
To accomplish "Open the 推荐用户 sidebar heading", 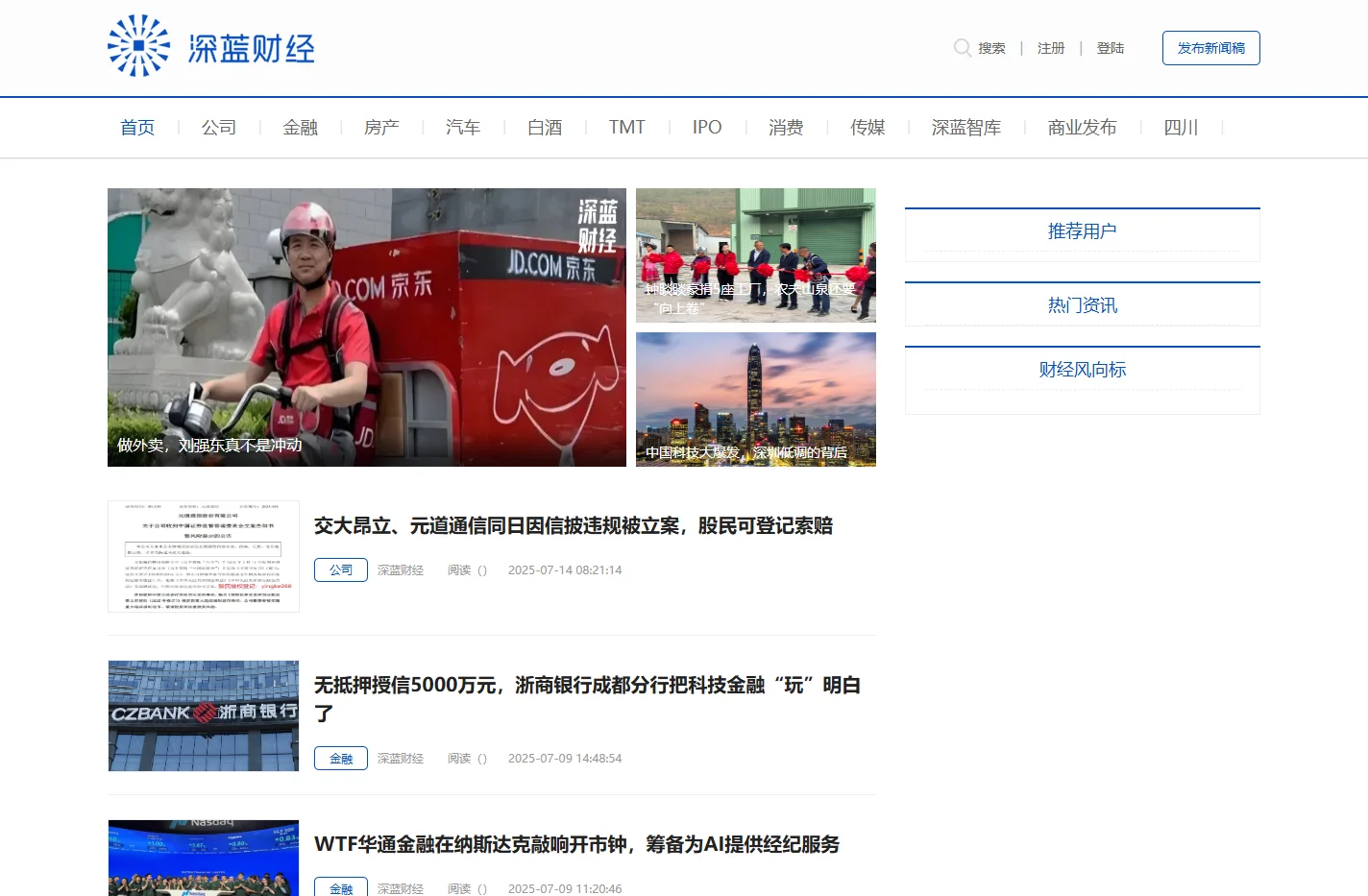I will pos(1083,231).
